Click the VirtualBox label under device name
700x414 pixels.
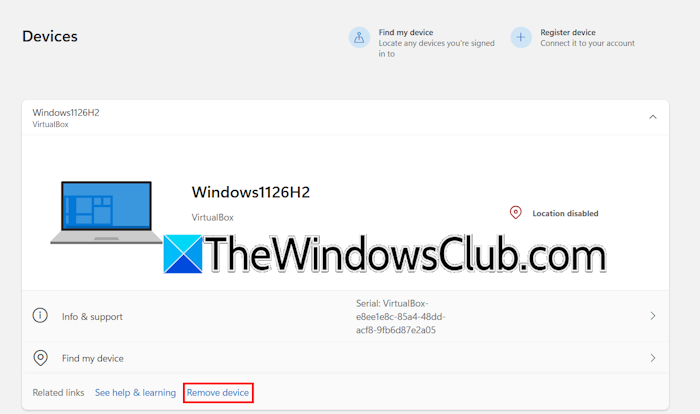click(x=212, y=217)
